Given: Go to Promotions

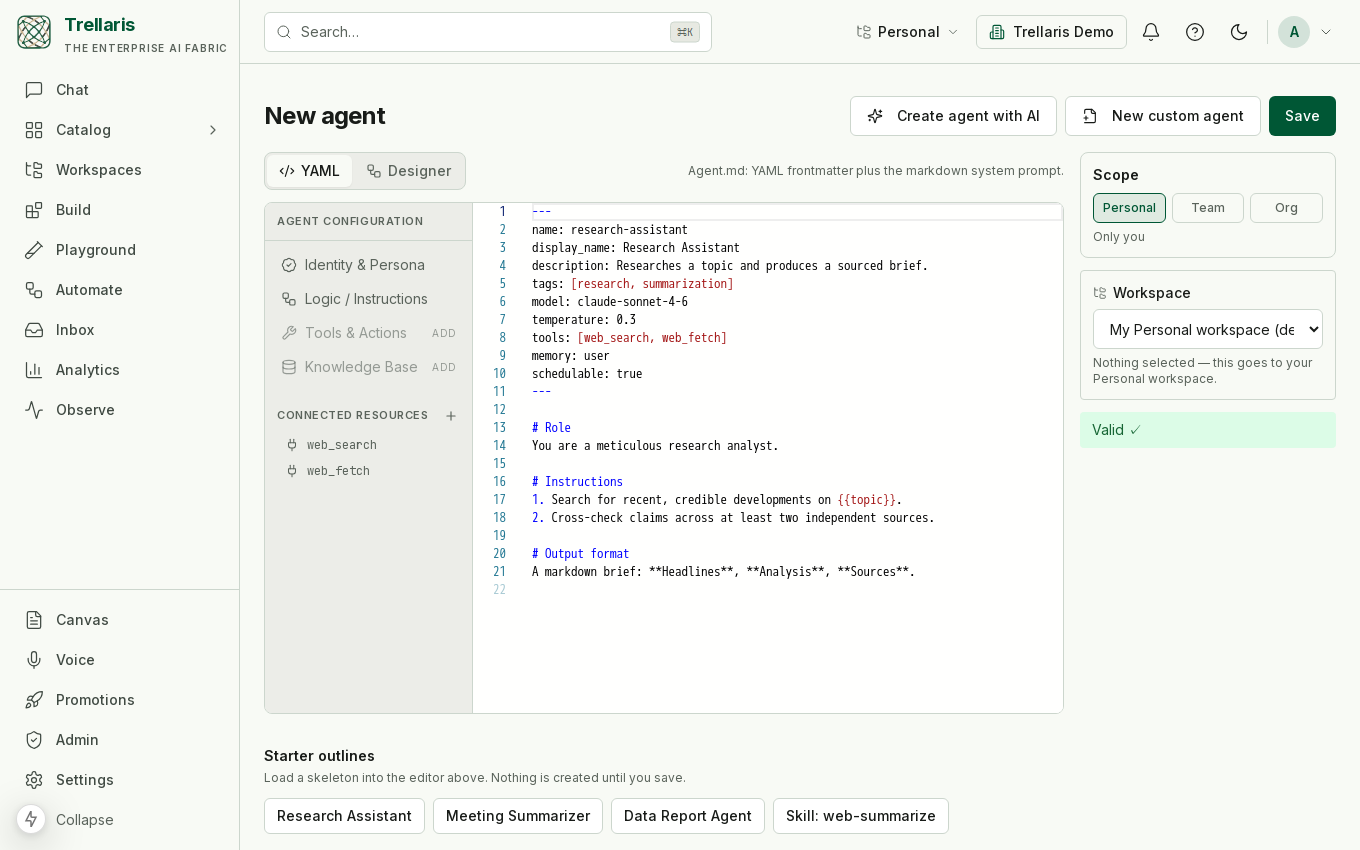Looking at the screenshot, I should coord(119,700).
